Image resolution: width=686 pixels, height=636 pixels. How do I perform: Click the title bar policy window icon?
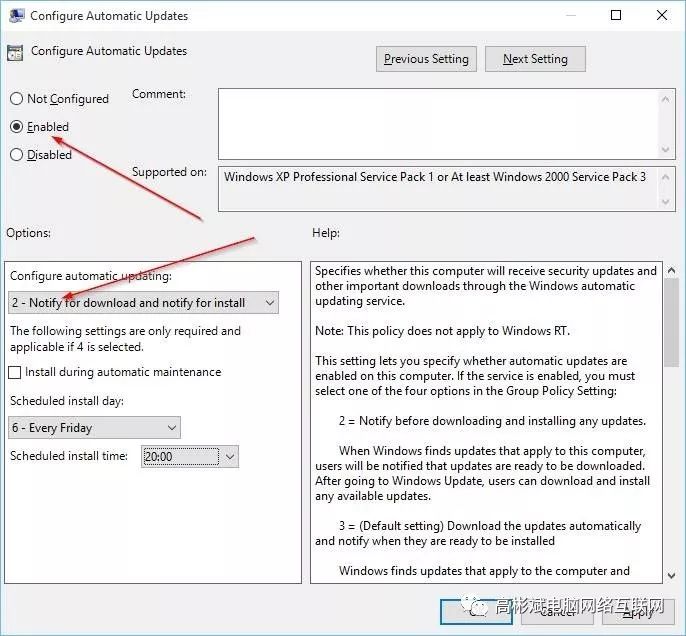tap(16, 16)
